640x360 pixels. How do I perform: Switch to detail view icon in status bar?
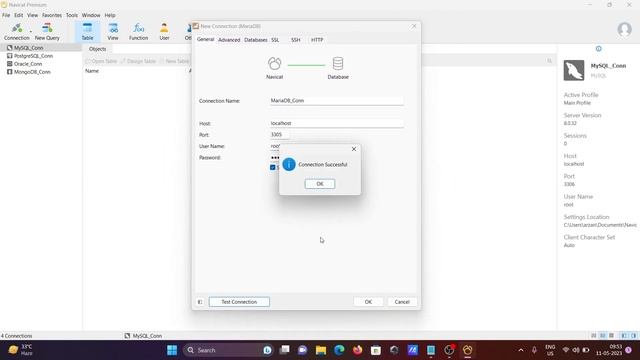[602, 336]
